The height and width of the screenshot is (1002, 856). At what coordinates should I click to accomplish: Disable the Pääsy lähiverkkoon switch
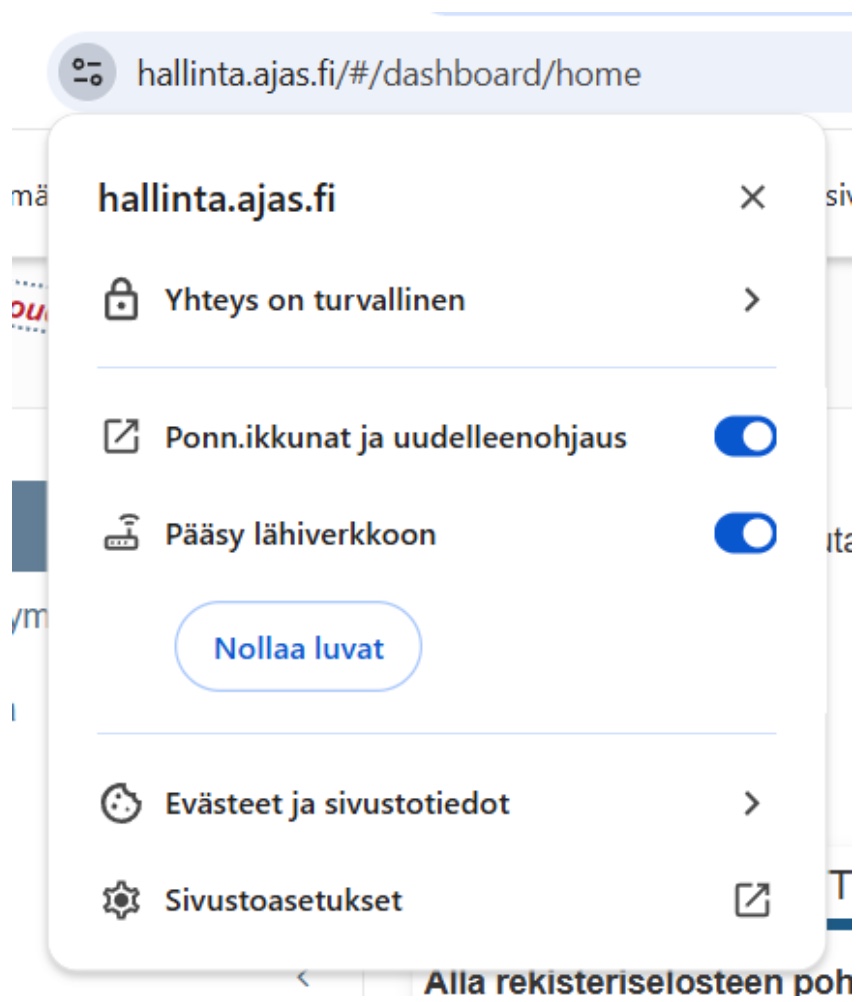coord(745,535)
